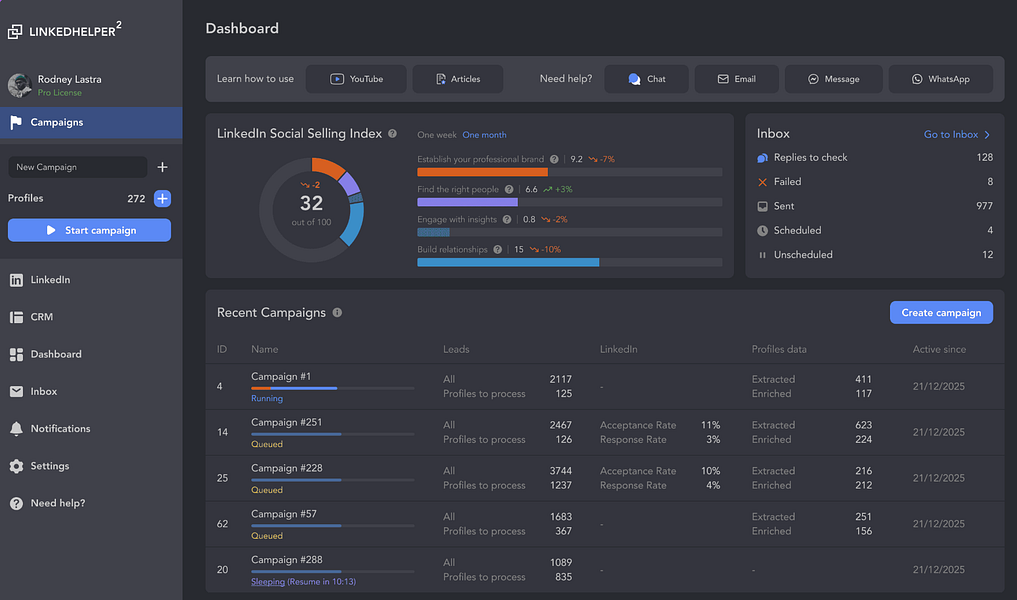Click the blue add profiles plus button
Screen dimensions: 1017x600
pyautogui.click(x=162, y=198)
